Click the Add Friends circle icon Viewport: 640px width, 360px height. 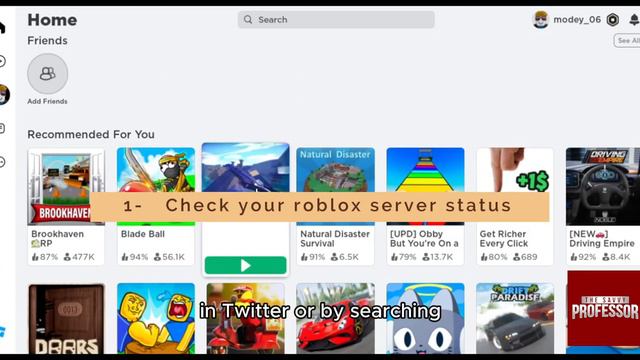[48, 74]
